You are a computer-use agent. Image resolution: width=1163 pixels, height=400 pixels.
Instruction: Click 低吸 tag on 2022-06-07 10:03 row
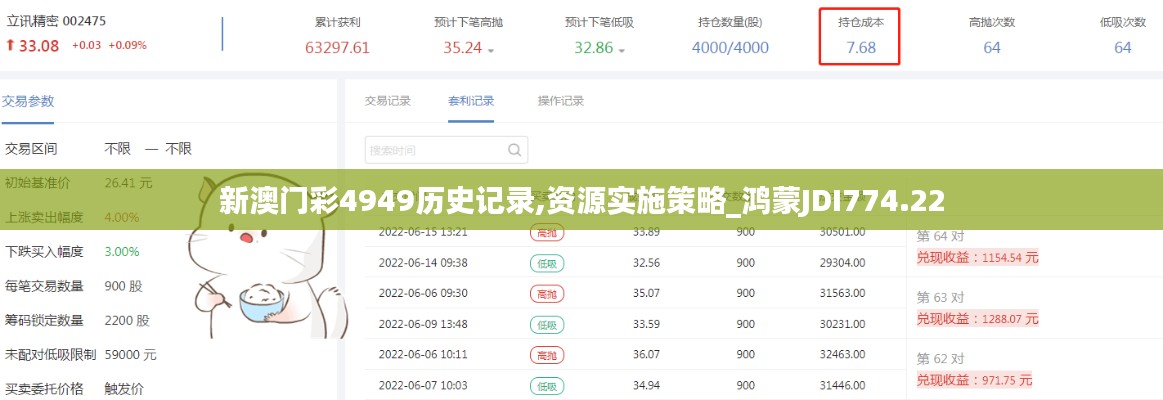pyautogui.click(x=546, y=385)
